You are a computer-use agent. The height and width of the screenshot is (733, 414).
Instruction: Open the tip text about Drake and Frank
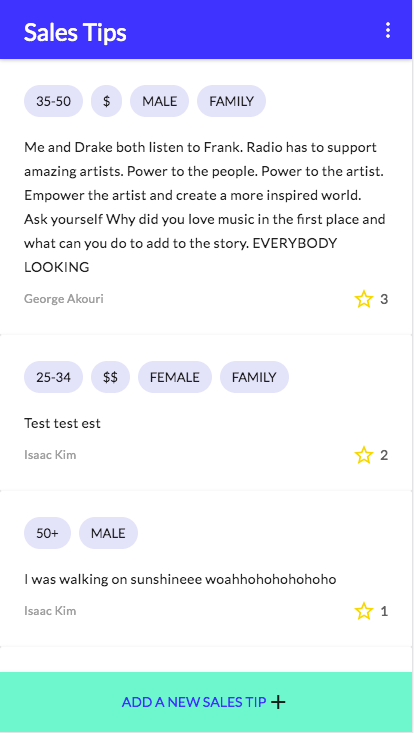pyautogui.click(x=205, y=207)
